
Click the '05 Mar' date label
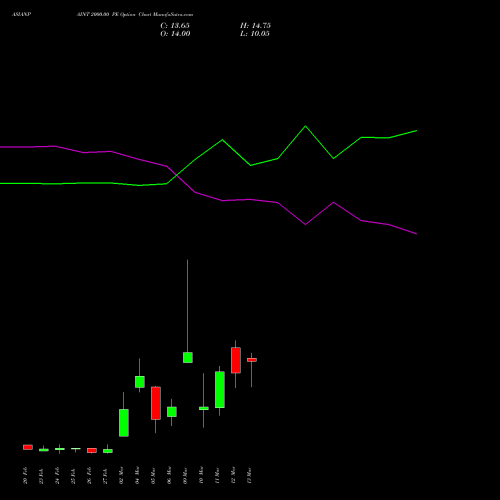coord(153,475)
